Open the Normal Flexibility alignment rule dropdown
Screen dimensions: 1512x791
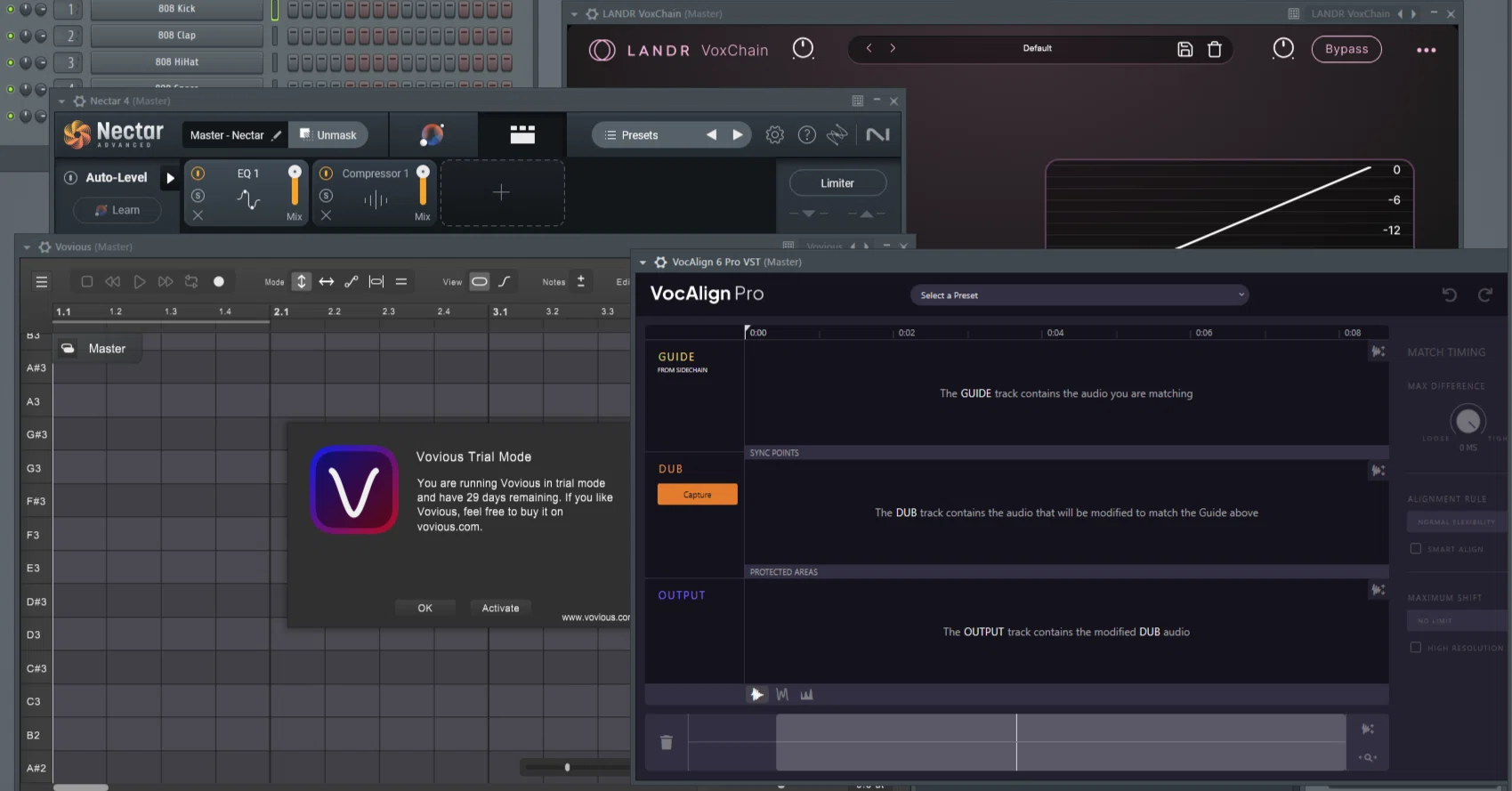(x=1458, y=522)
